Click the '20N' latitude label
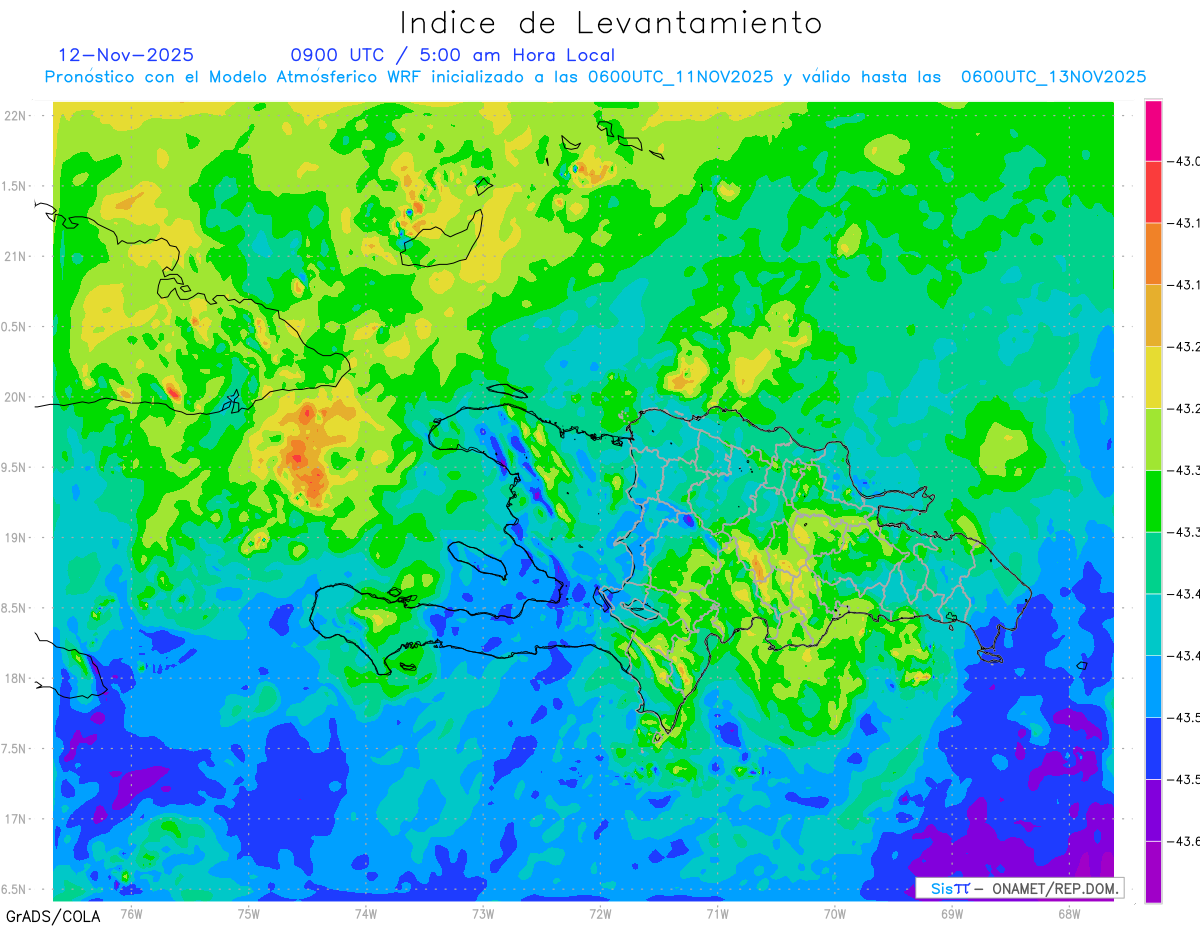The width and height of the screenshot is (1200, 927). click(14, 397)
